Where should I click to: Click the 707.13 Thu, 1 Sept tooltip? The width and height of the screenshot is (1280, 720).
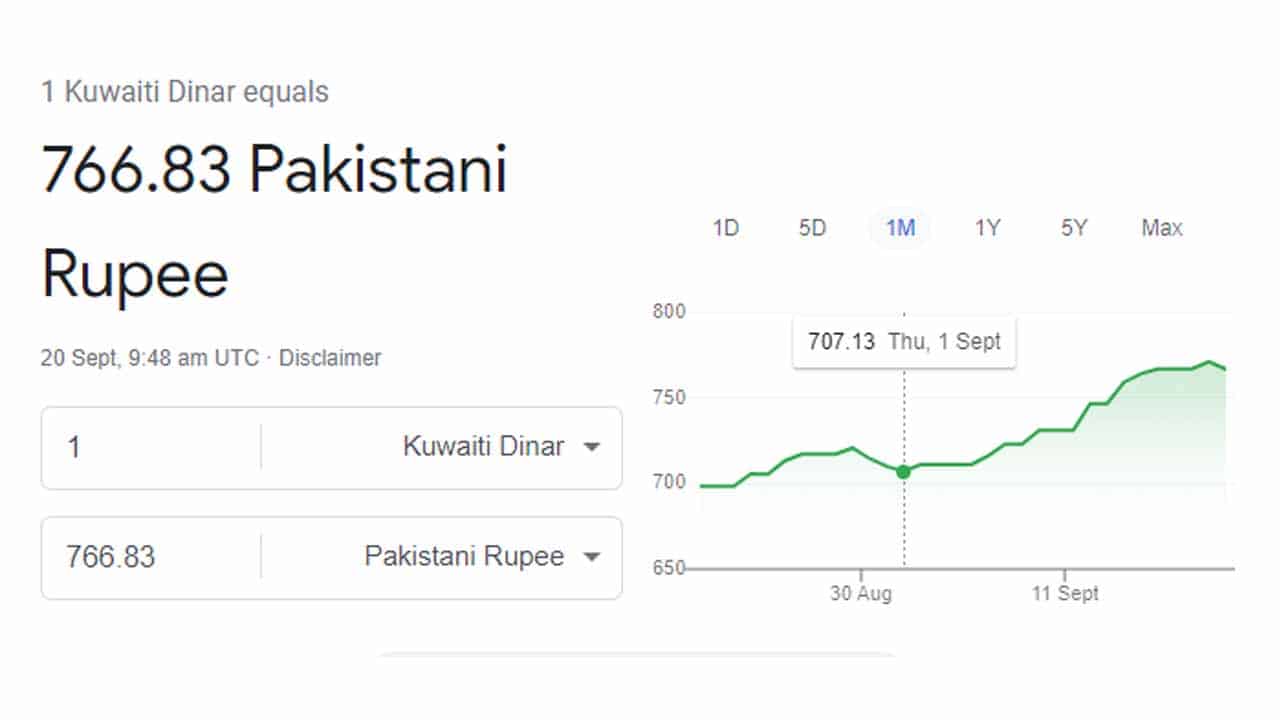pos(904,342)
